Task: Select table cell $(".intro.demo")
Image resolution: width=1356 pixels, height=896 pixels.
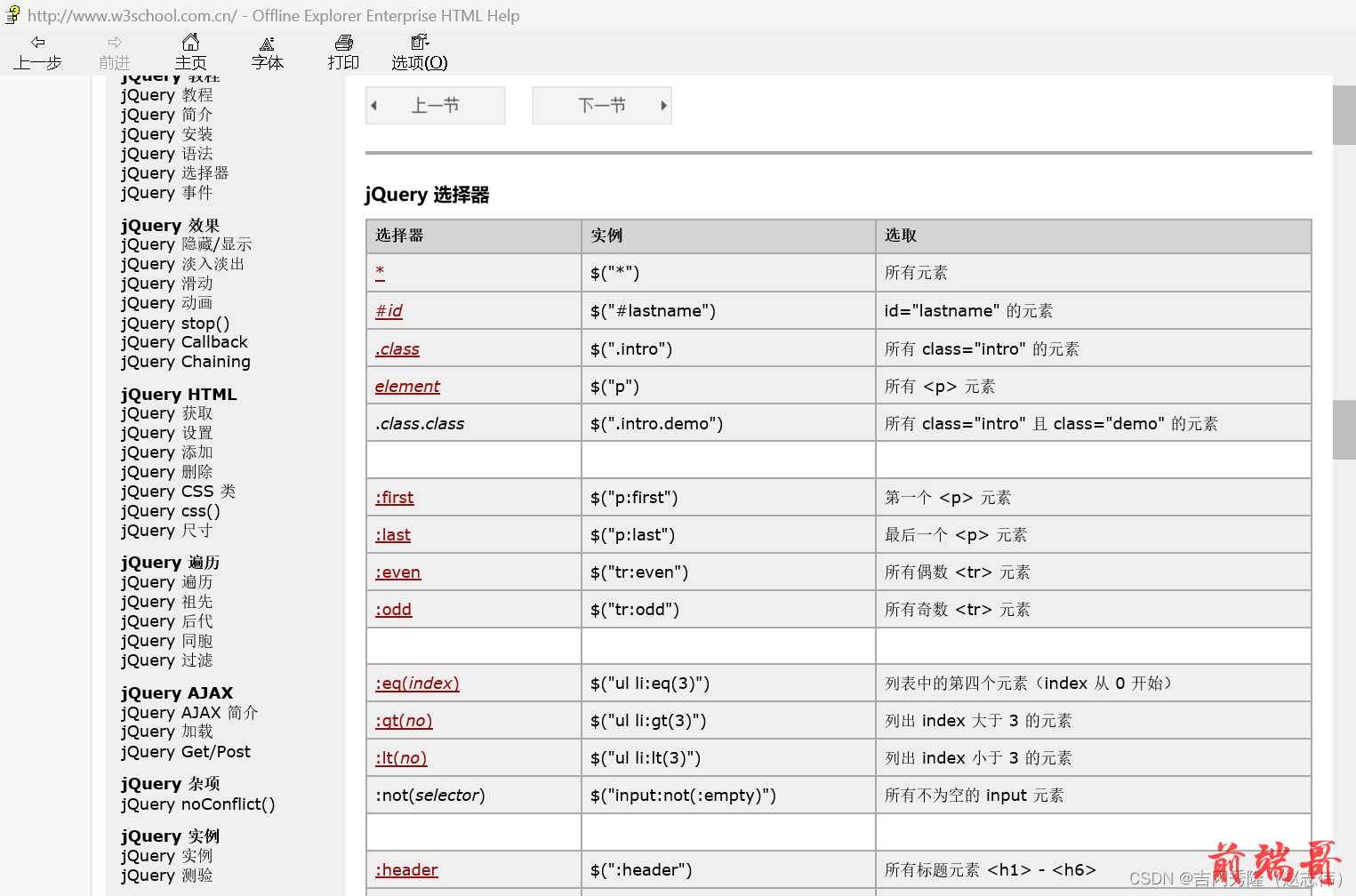Action: (x=728, y=423)
